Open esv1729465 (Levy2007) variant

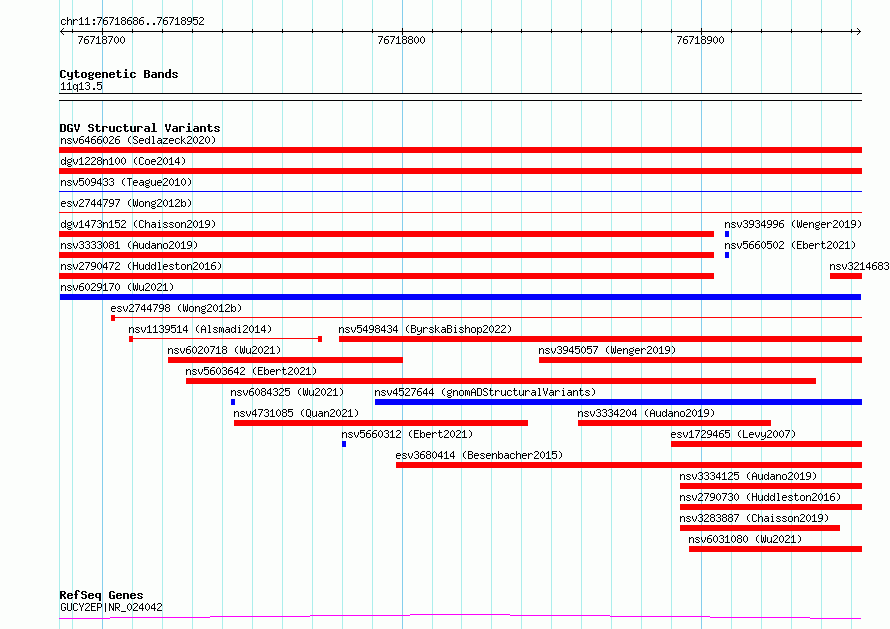click(733, 434)
